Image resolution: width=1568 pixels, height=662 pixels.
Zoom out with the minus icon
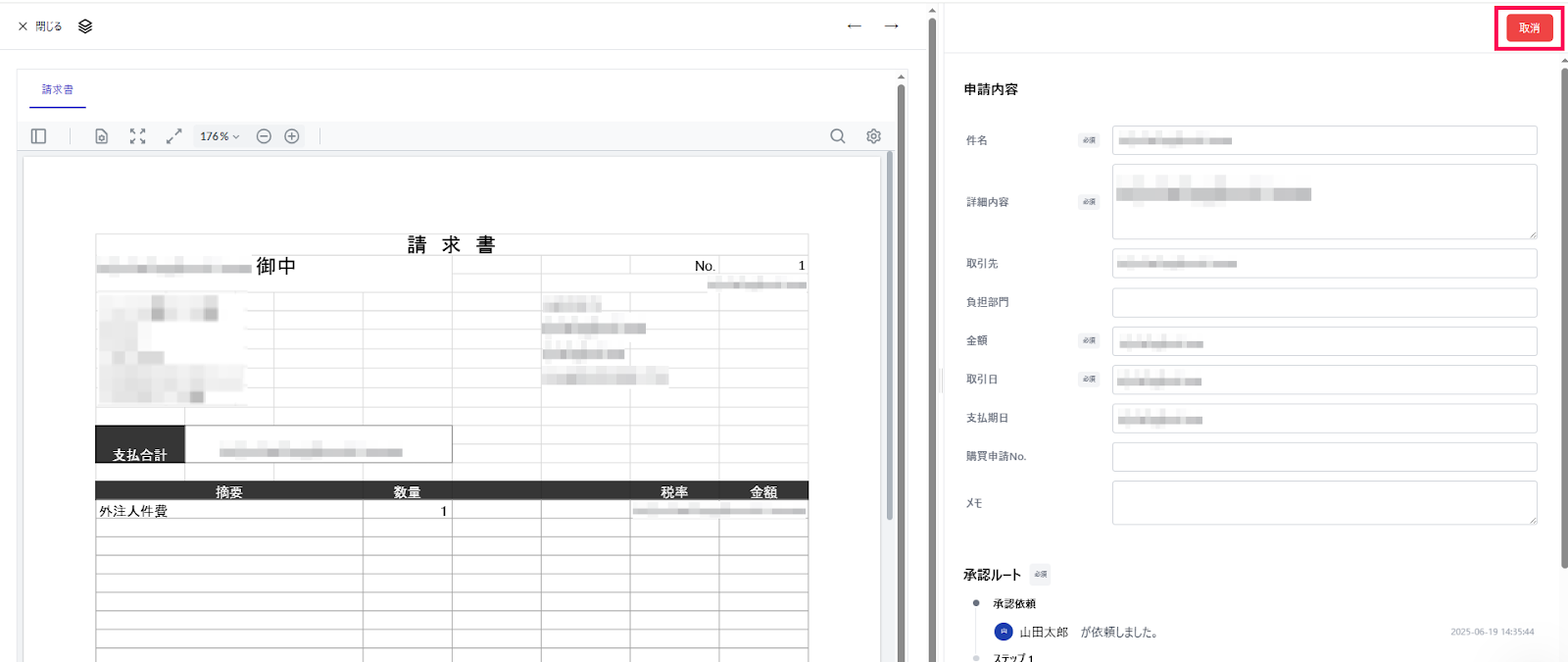(264, 136)
